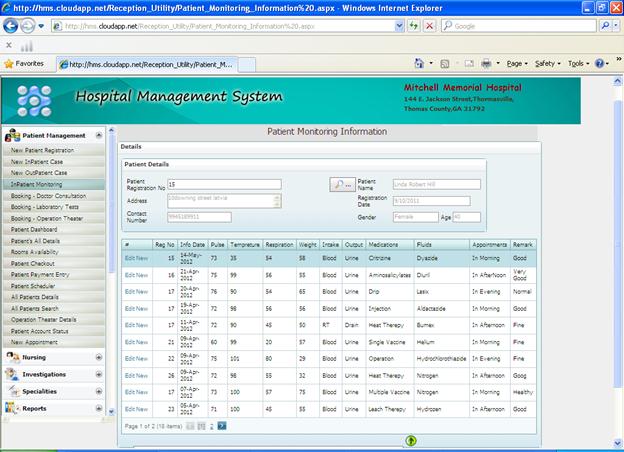Image resolution: width=624 pixels, height=452 pixels.
Task: Open the Patient Checkout sidebar item
Action: click(34, 263)
